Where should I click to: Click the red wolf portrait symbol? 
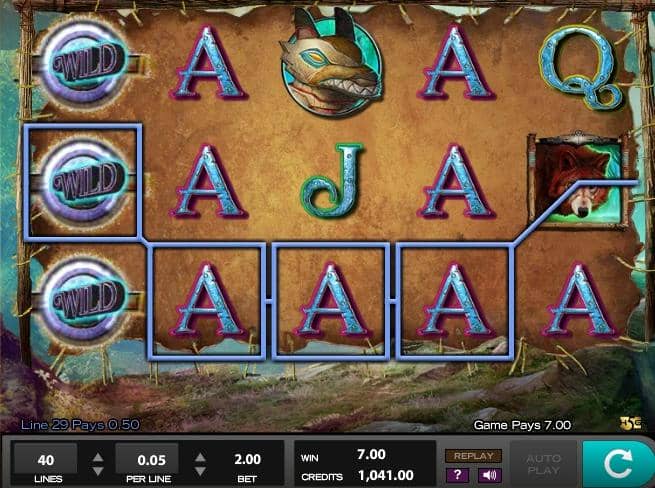[x=578, y=180]
